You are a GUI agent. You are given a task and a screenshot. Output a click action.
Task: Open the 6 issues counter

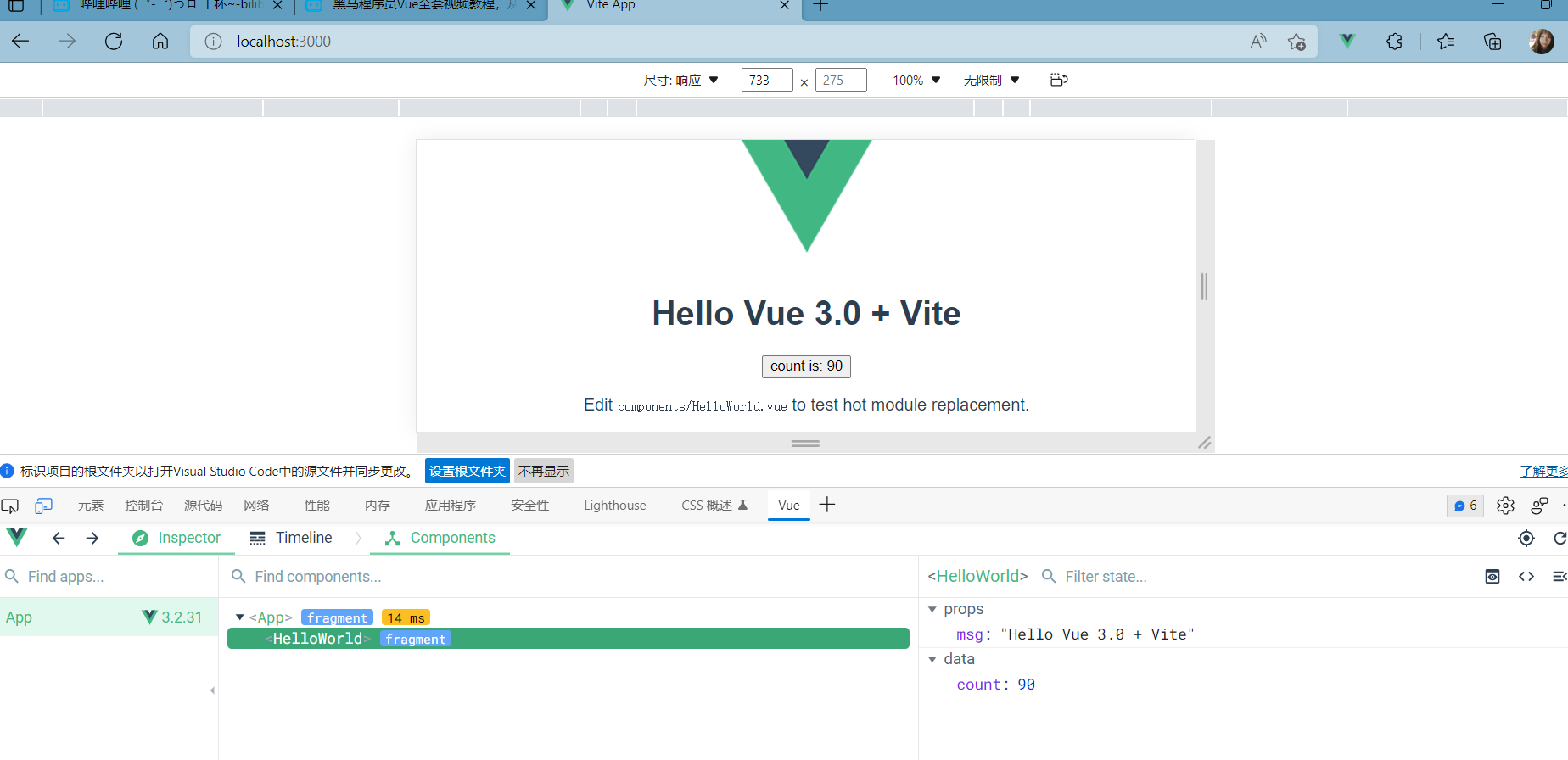click(1465, 506)
